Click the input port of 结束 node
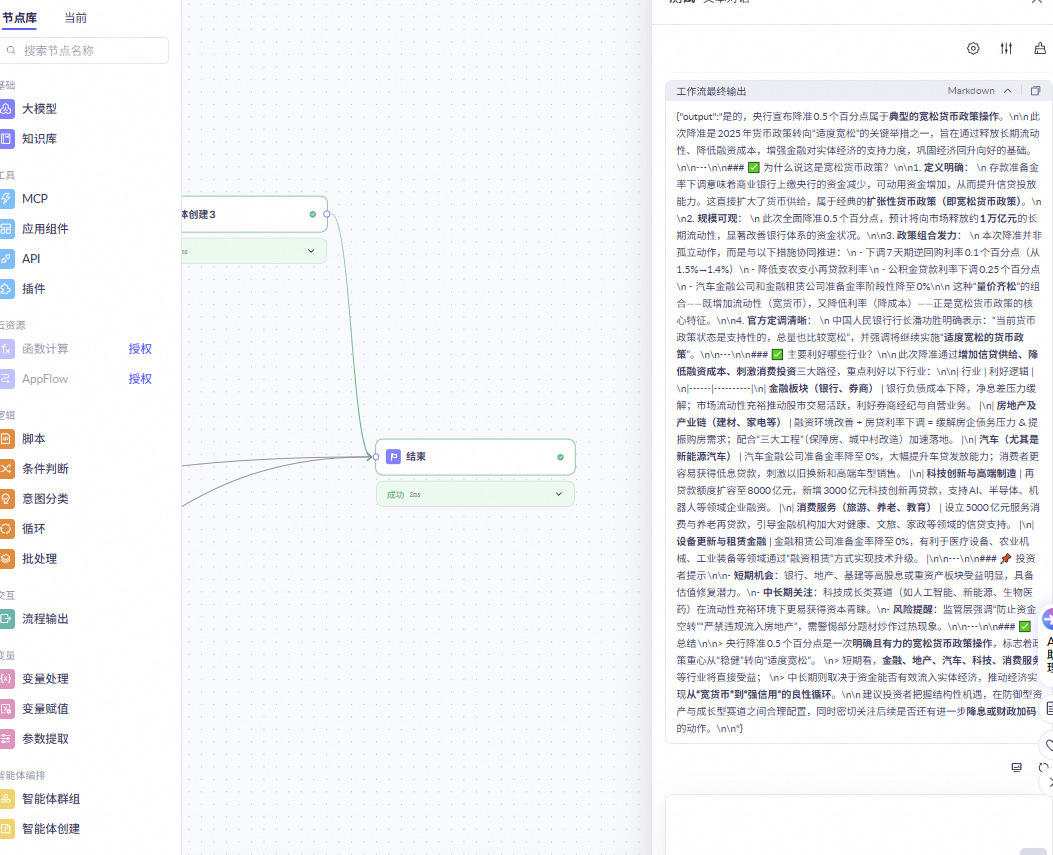1053x855 pixels. coord(375,457)
